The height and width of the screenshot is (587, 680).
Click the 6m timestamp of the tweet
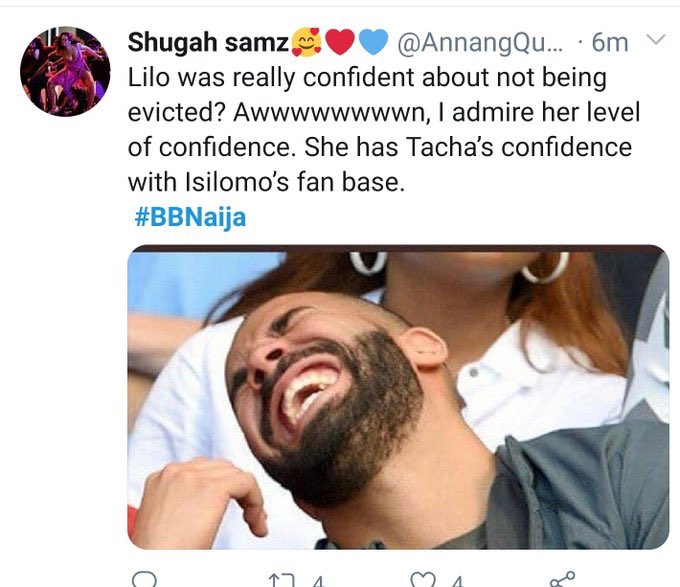tap(608, 42)
